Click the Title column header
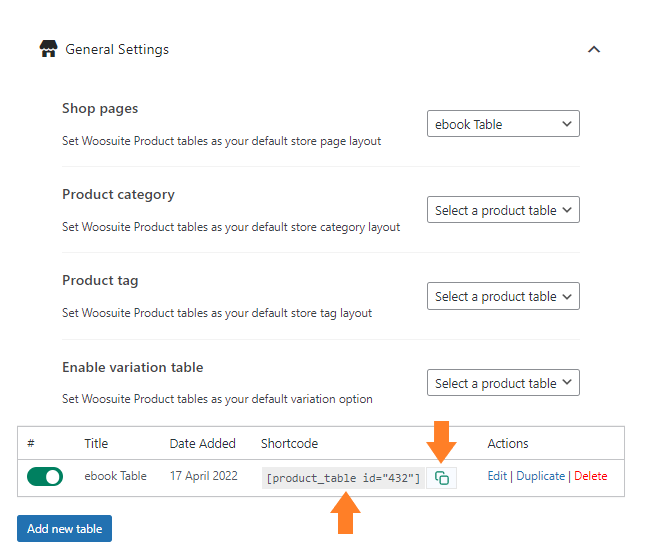This screenshot has width=645, height=560. 96,443
